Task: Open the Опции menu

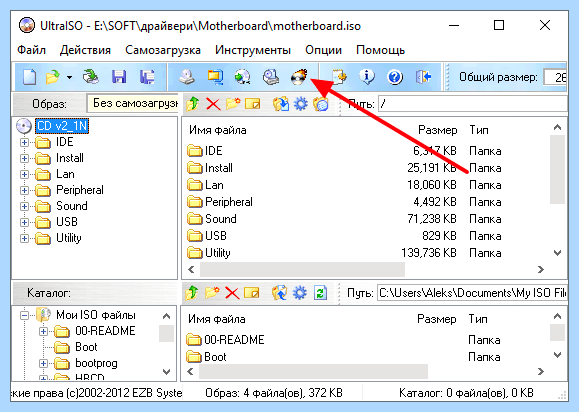Action: pyautogui.click(x=323, y=50)
